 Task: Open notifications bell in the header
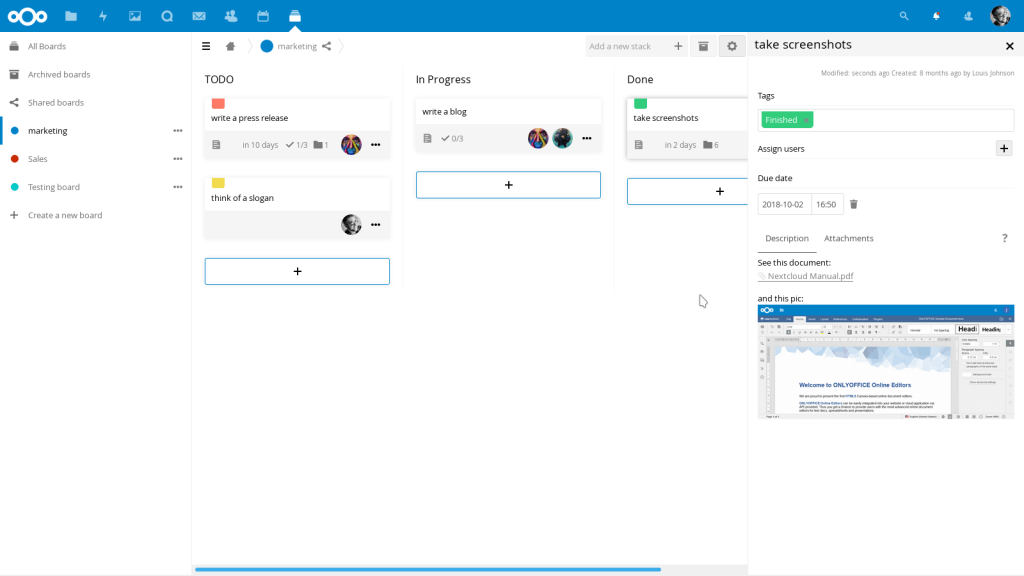click(936, 16)
